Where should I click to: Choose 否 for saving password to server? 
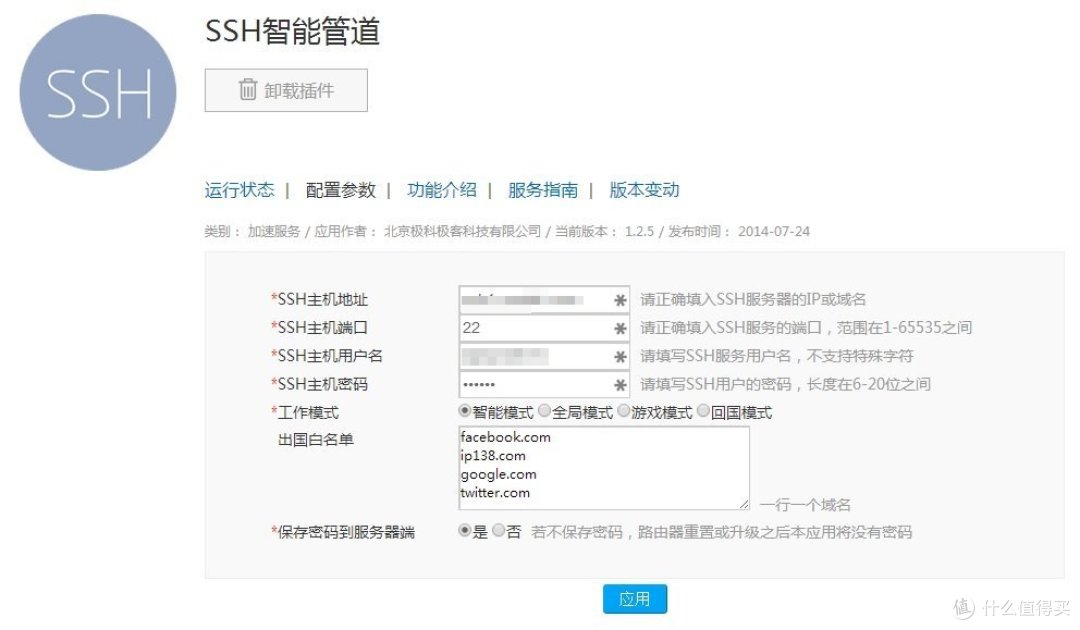coord(499,531)
